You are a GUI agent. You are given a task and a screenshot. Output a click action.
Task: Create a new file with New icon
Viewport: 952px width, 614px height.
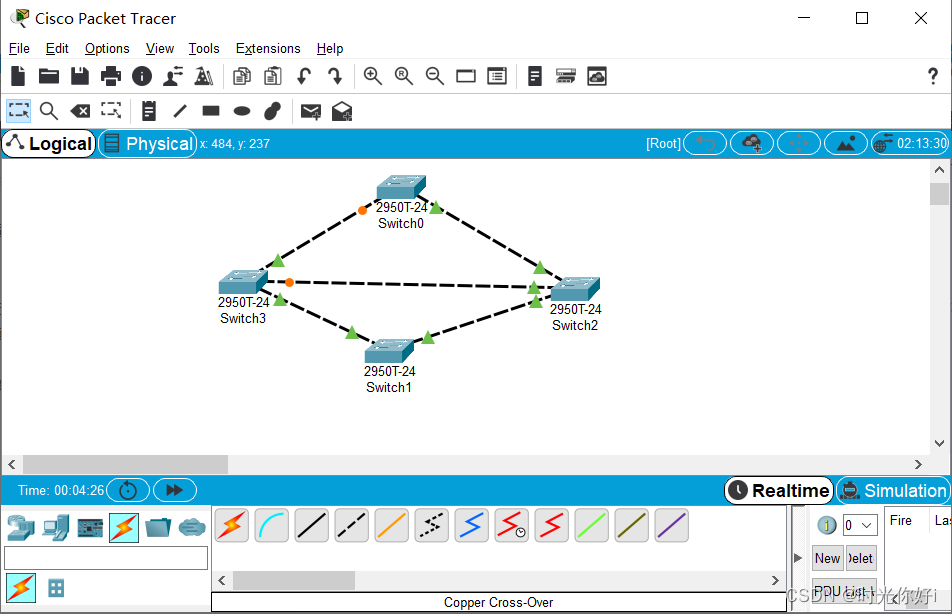[x=18, y=77]
